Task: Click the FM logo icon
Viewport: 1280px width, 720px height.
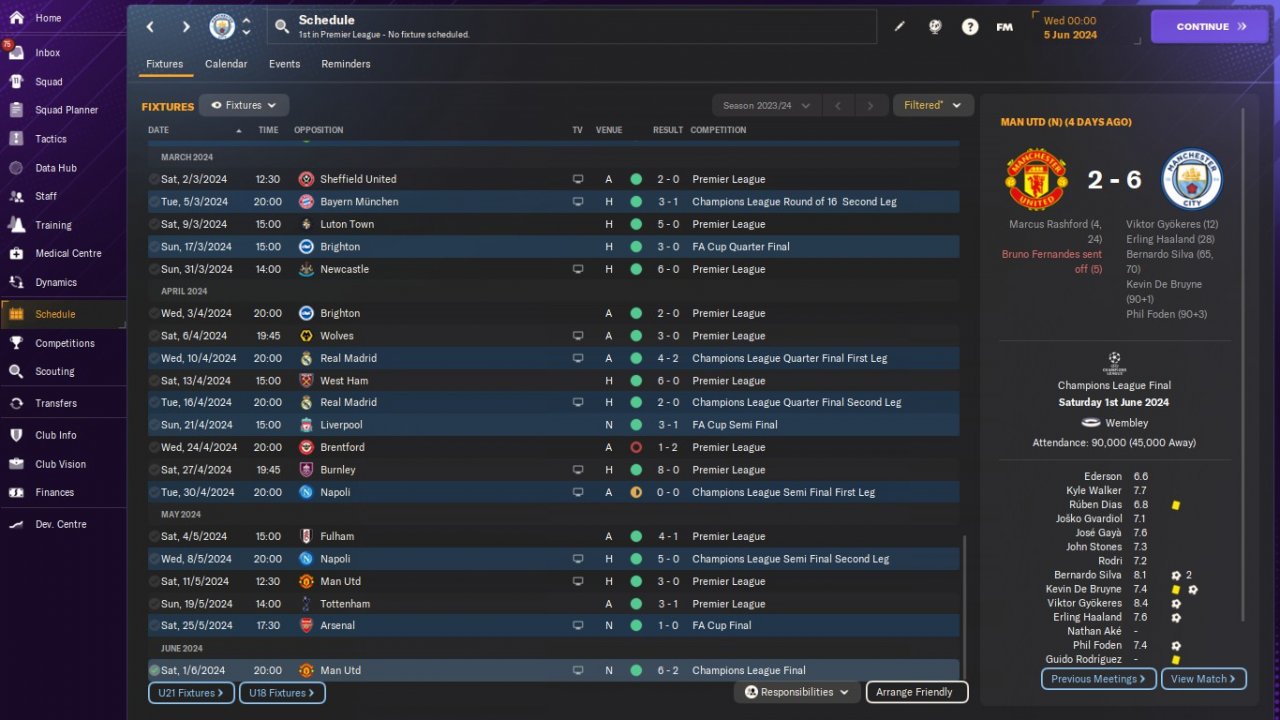Action: click(1005, 27)
